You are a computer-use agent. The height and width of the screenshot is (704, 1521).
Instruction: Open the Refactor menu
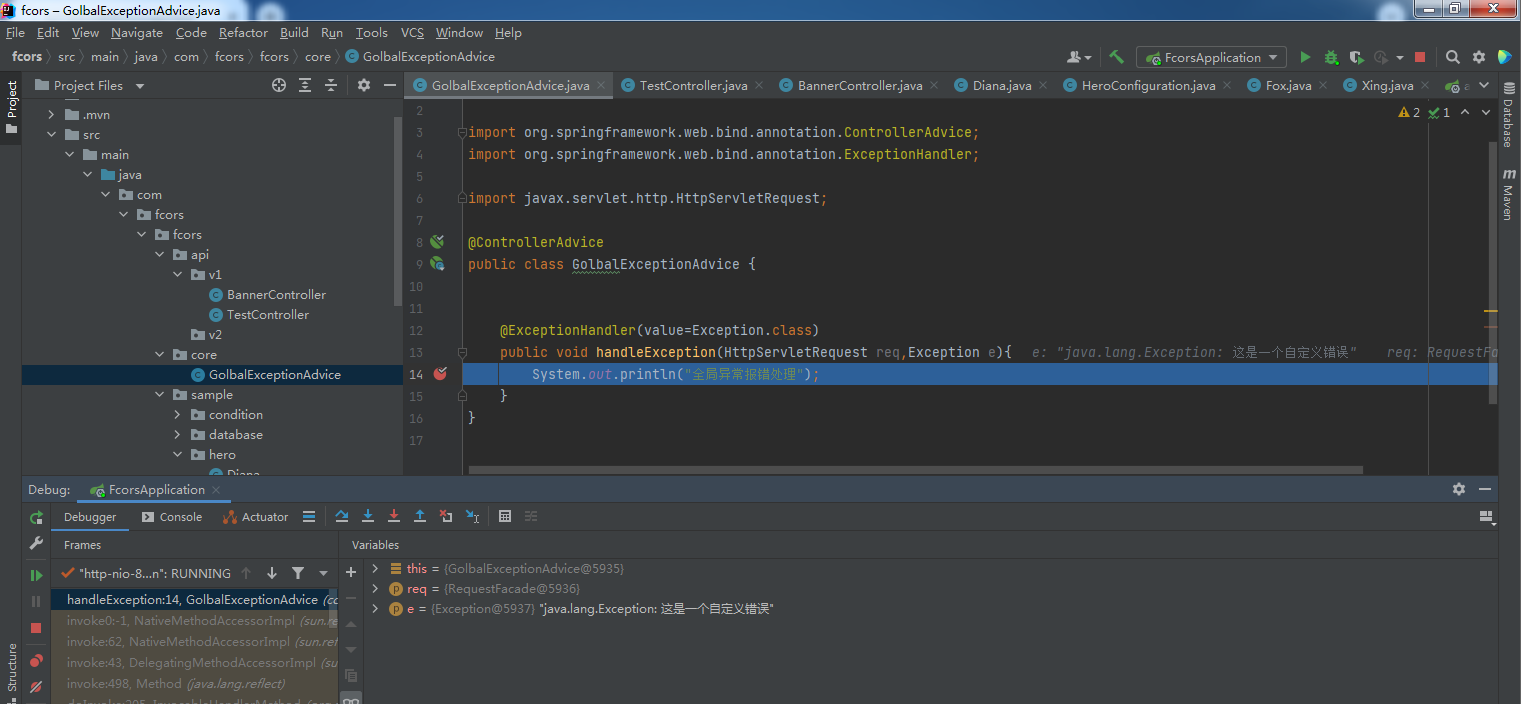[x=243, y=33]
